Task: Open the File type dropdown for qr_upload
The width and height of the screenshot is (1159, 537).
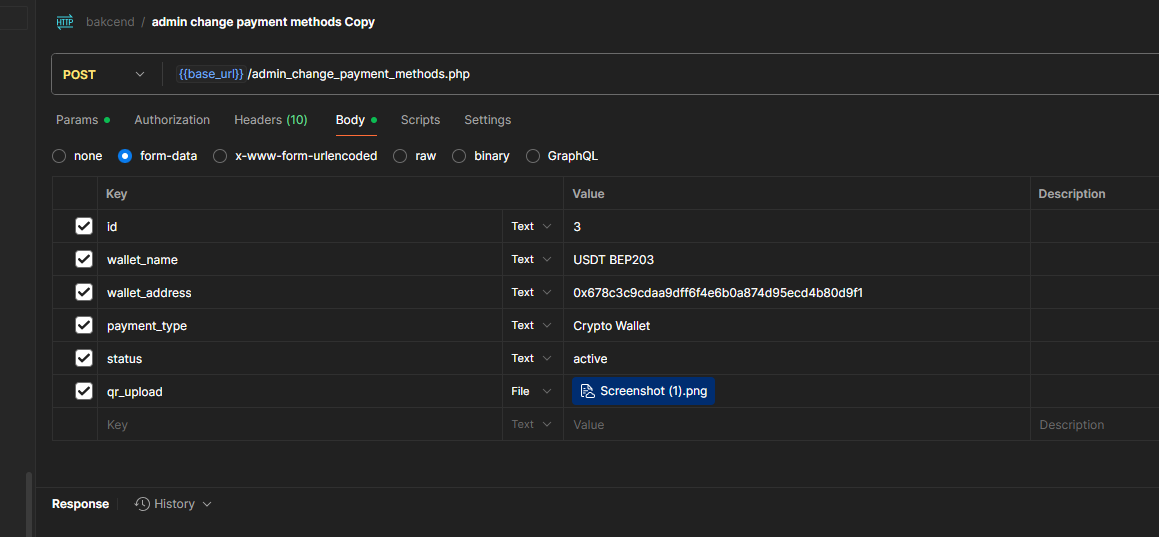Action: 531,391
